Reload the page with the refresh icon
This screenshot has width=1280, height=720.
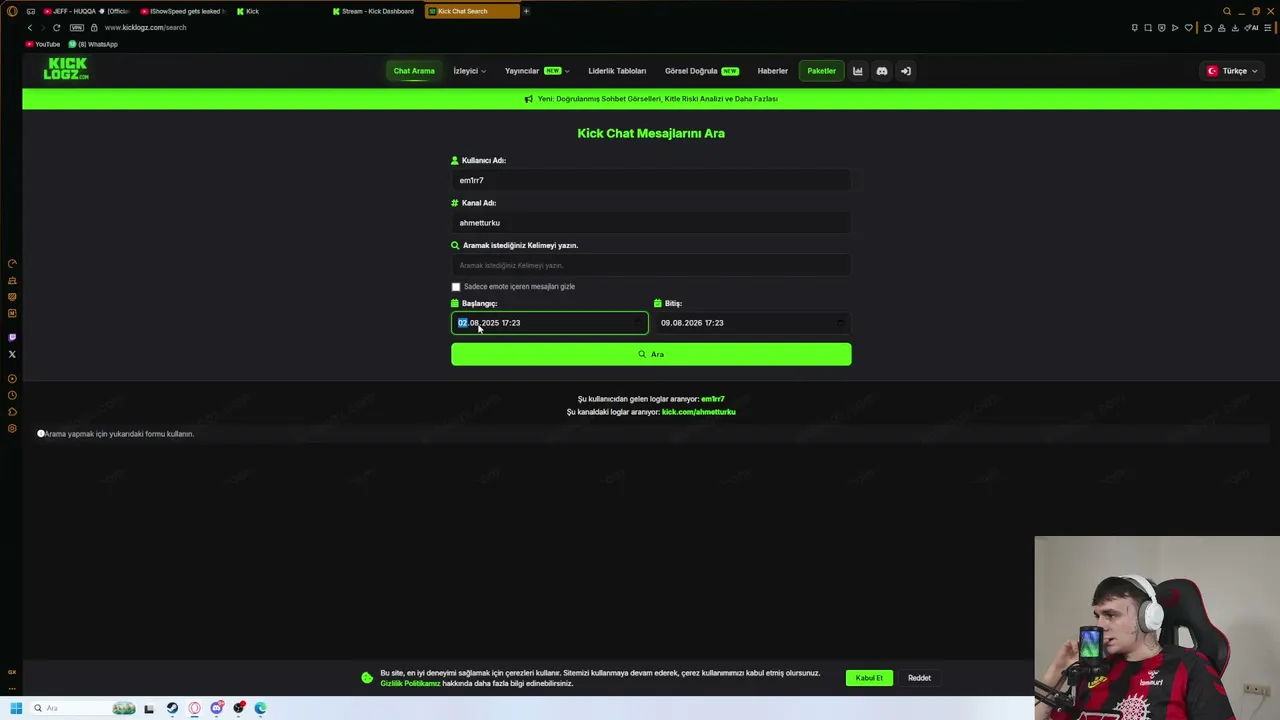point(56,27)
